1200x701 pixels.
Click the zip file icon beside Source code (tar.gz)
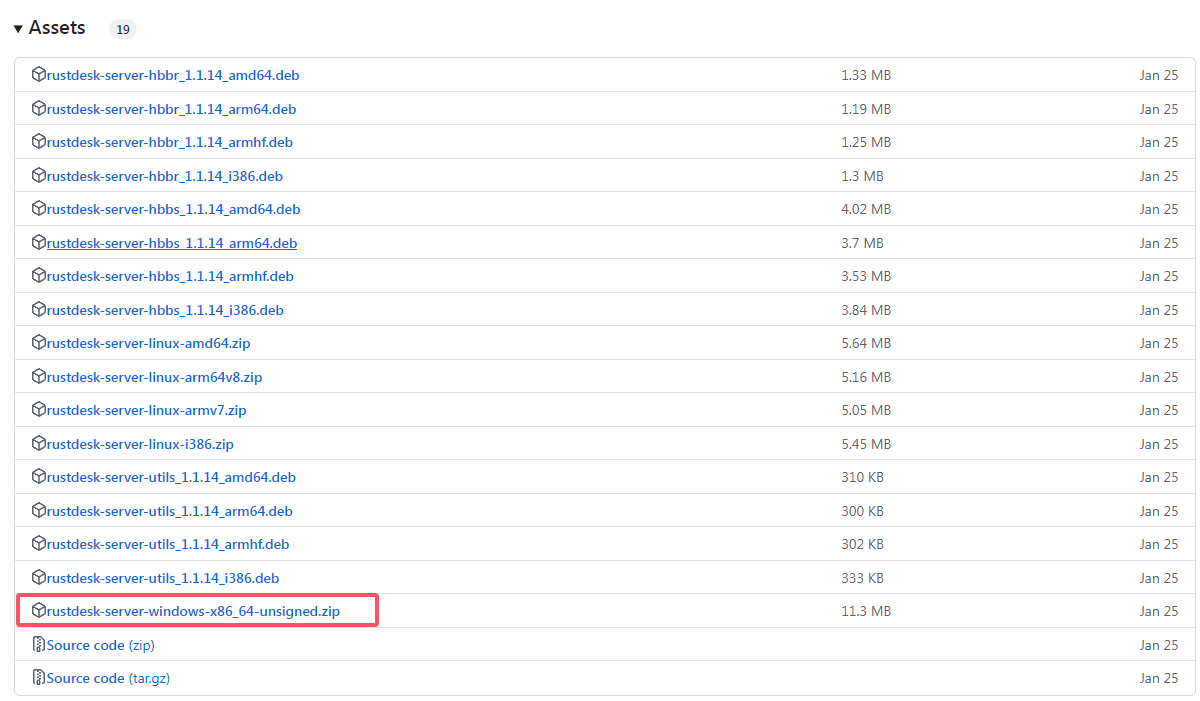(39, 678)
